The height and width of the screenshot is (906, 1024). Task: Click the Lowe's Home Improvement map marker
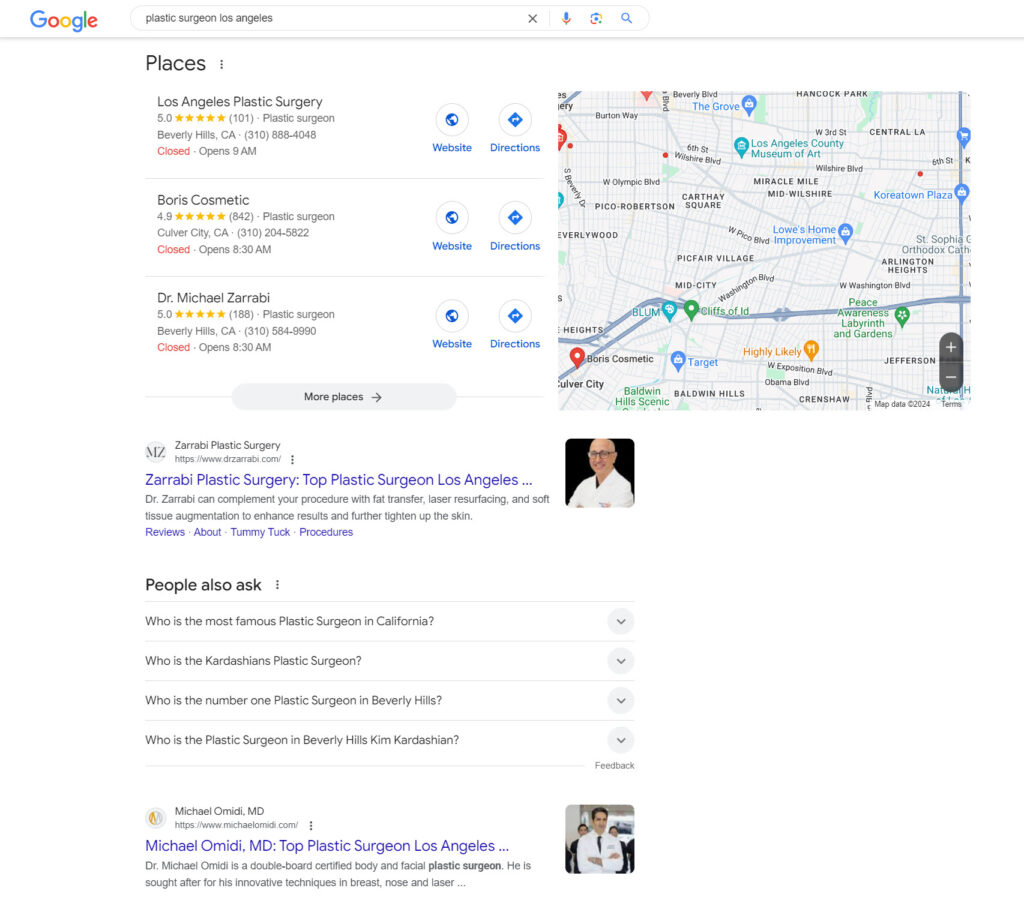[845, 233]
